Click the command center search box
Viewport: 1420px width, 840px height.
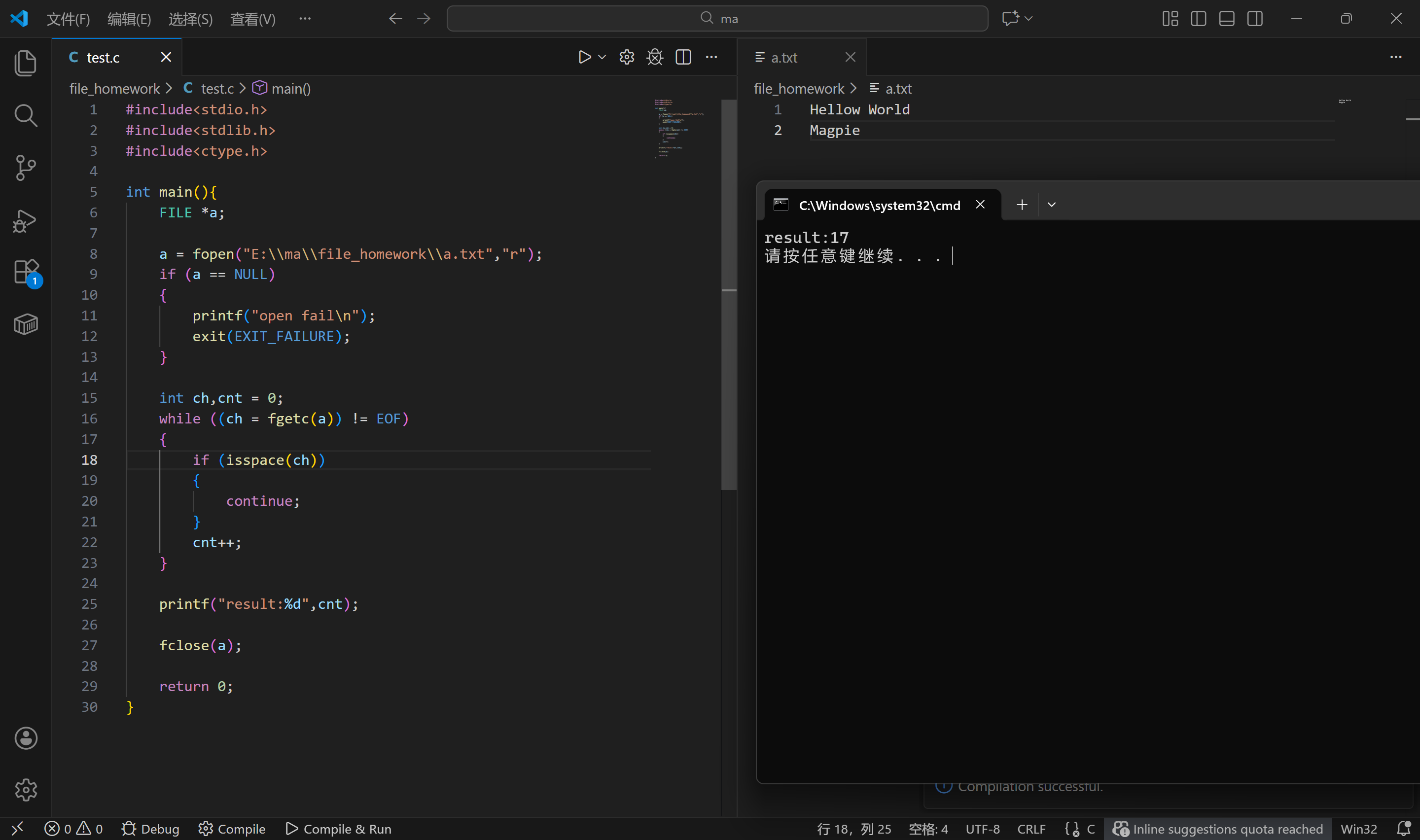717,19
